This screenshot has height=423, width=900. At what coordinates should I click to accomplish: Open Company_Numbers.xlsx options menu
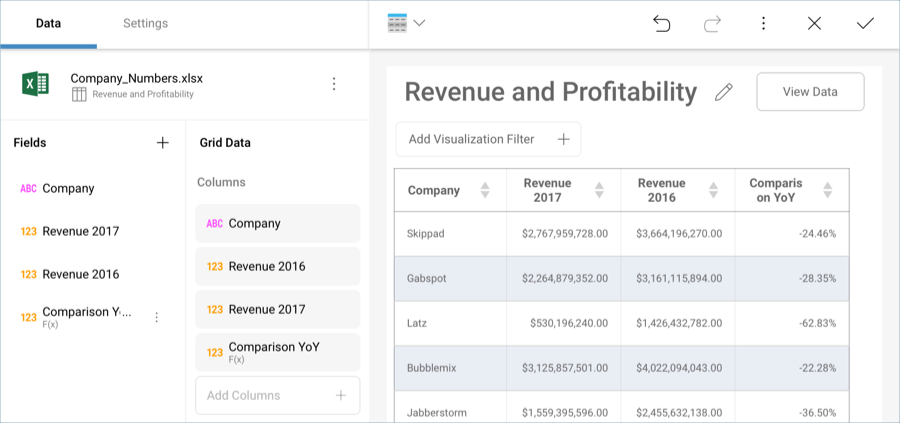coord(334,84)
